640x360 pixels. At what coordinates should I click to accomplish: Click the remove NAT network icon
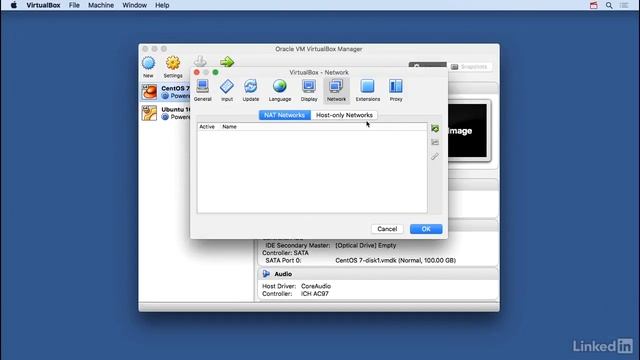pos(435,142)
